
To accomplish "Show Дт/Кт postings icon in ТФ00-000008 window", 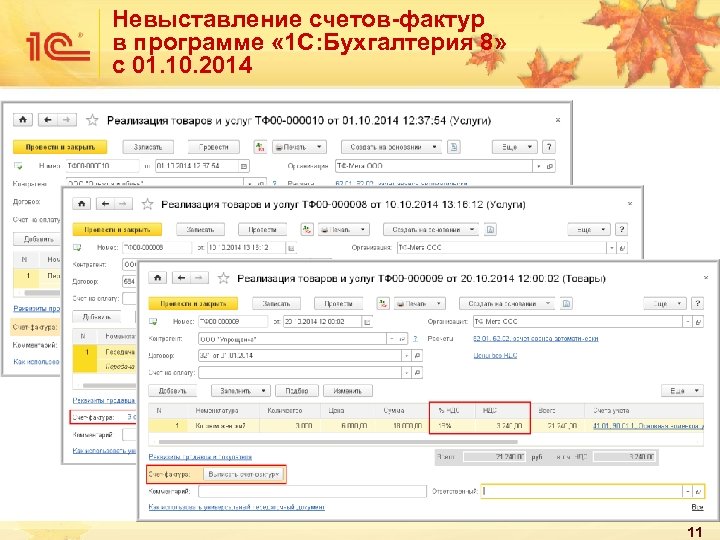I will (x=307, y=229).
